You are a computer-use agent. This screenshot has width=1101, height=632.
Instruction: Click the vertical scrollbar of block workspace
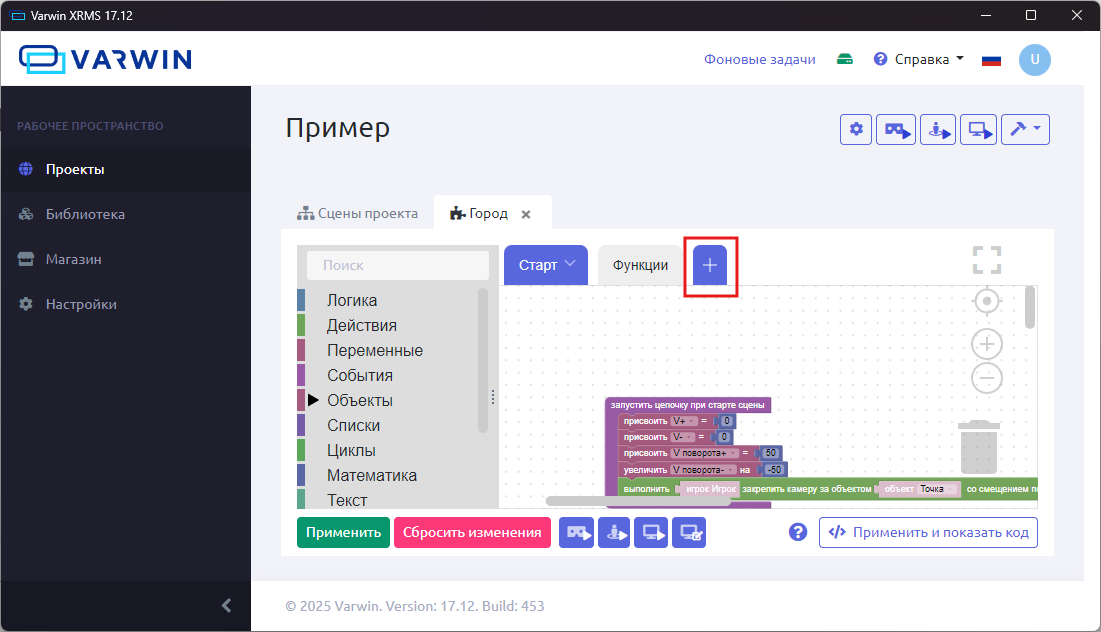1030,307
